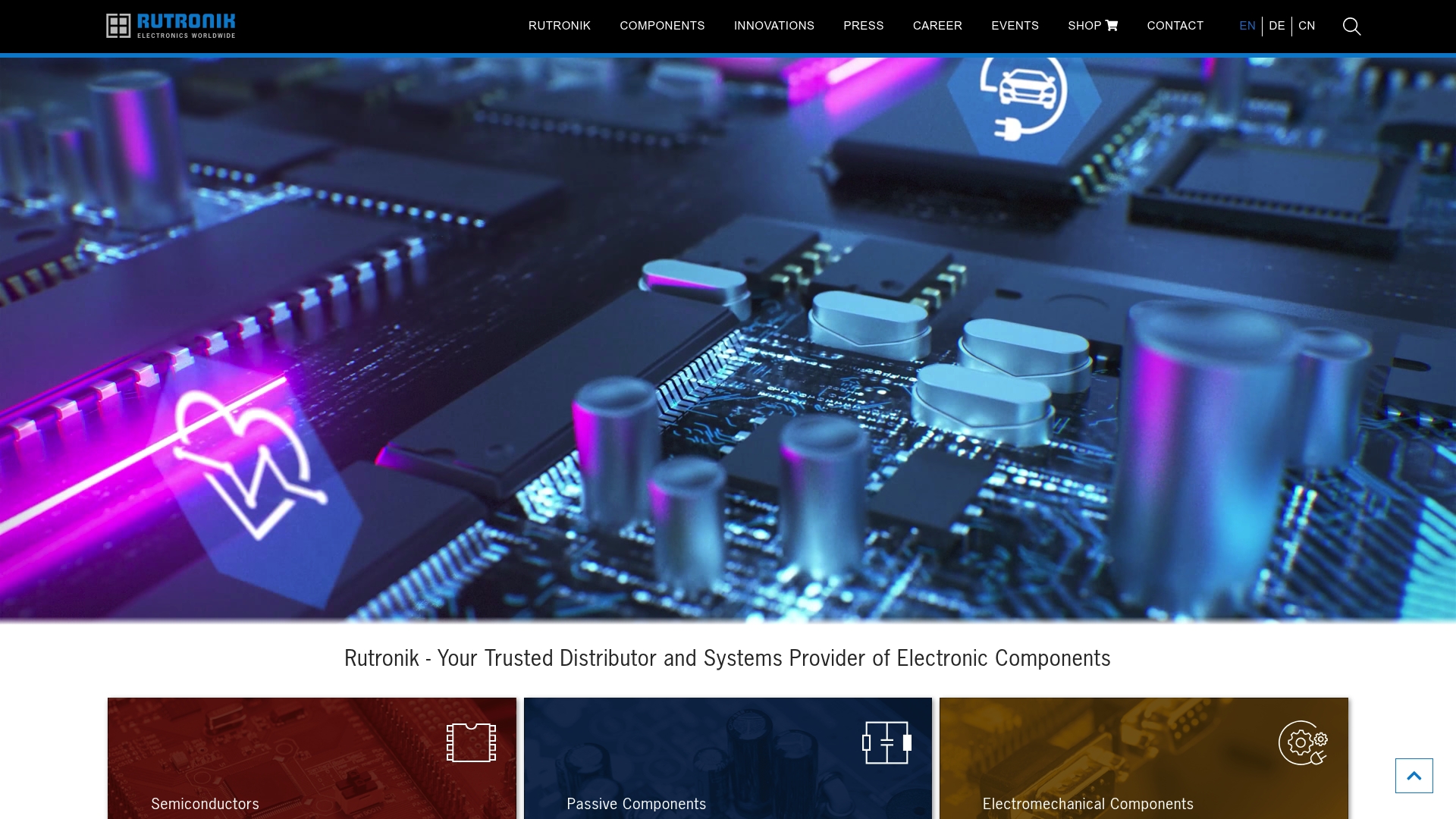Screen dimensions: 1456x819
Task: Click the passive components capacitor icon
Action: (886, 742)
